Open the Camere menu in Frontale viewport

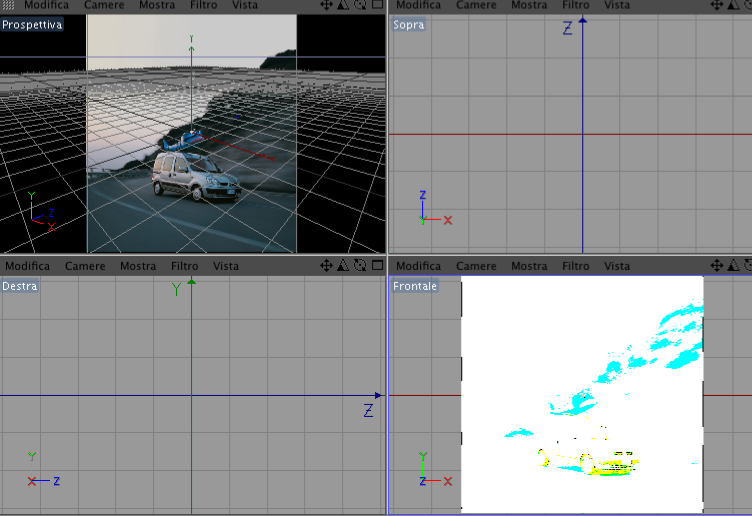click(476, 266)
